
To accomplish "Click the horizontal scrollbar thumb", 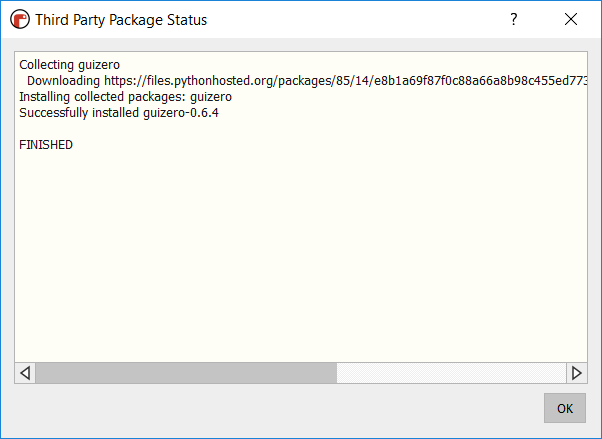I will pyautogui.click(x=186, y=373).
